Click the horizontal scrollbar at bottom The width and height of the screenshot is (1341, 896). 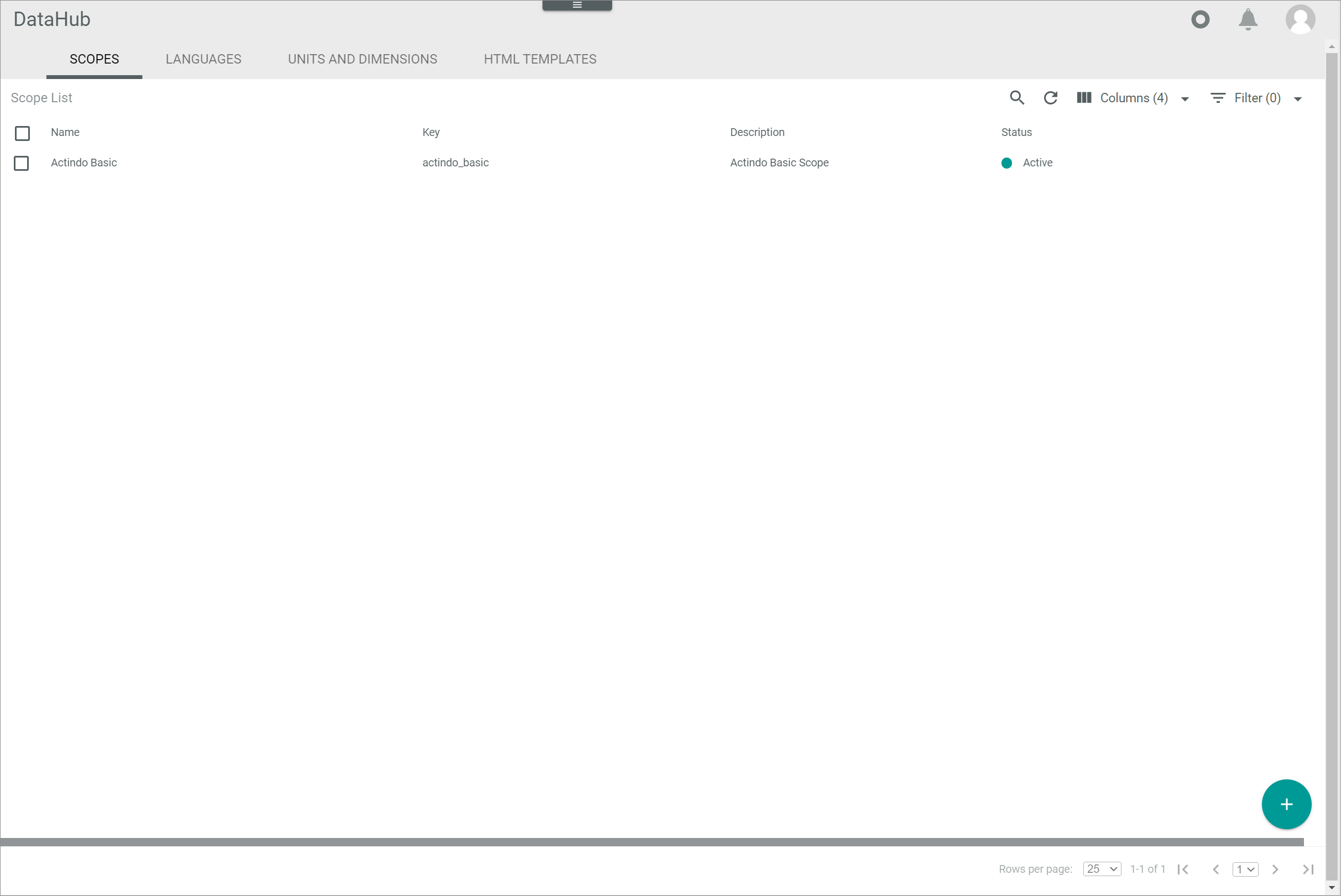click(651, 842)
